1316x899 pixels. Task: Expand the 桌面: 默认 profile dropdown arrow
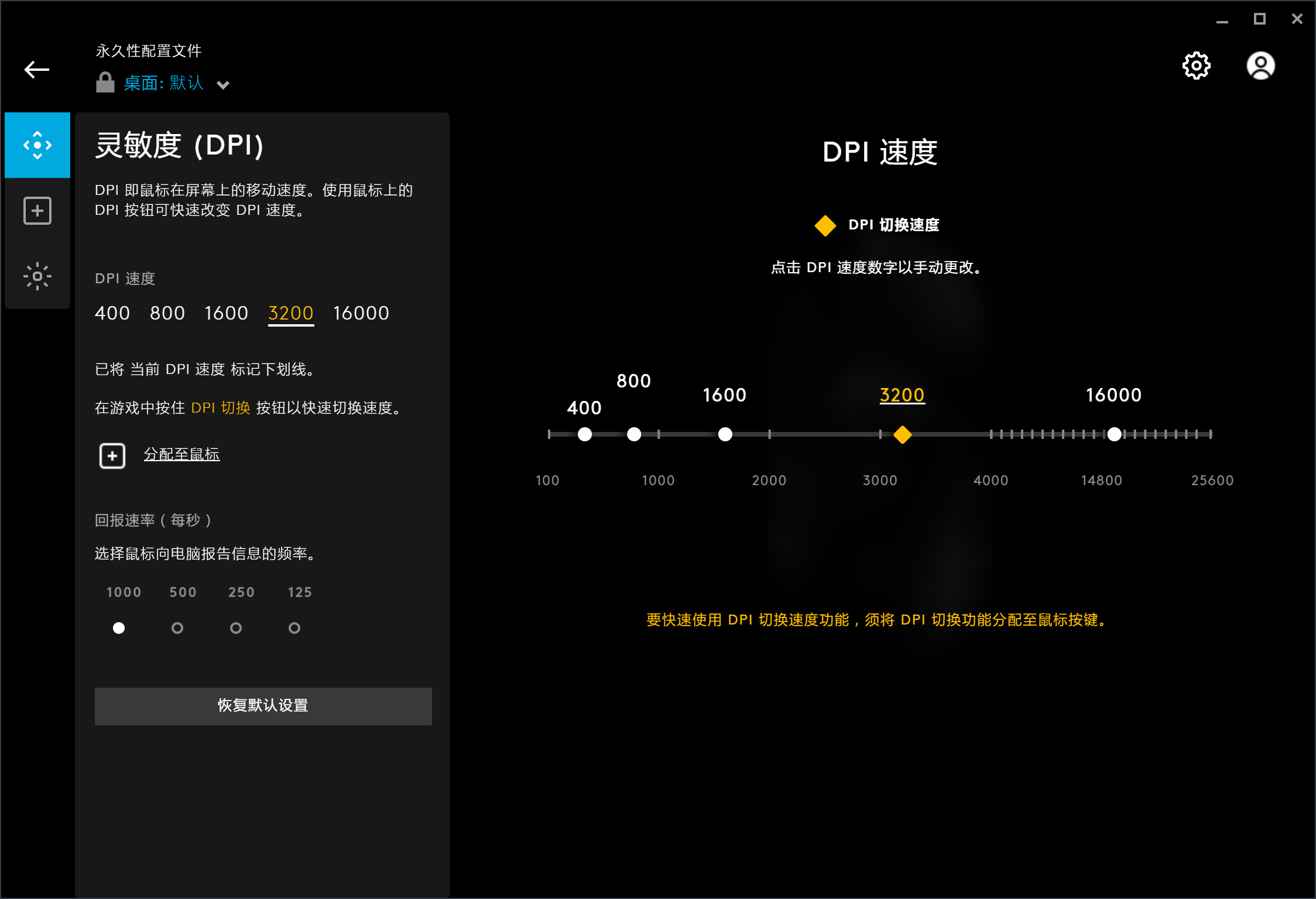(223, 85)
